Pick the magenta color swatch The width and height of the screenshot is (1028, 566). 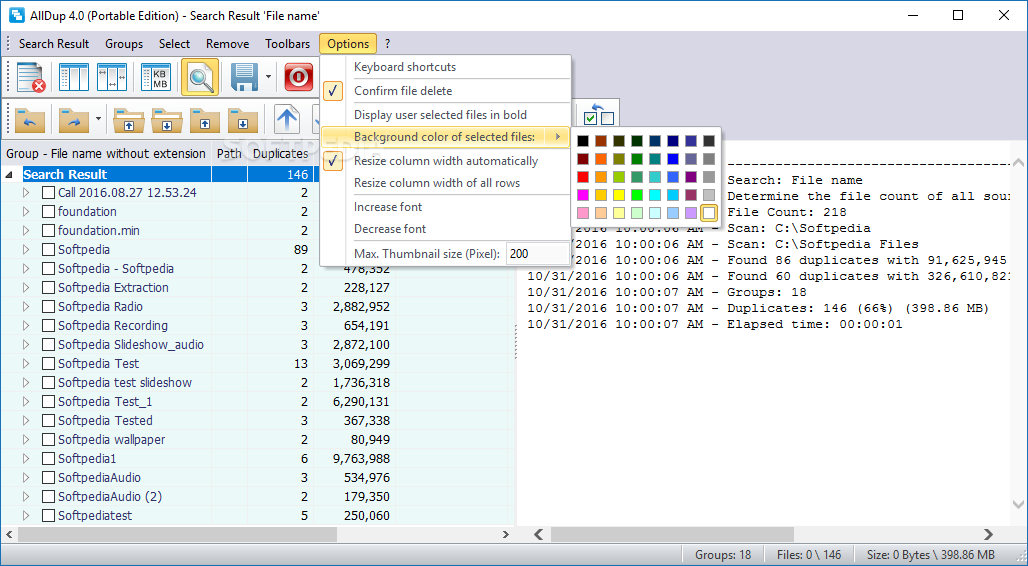point(583,195)
